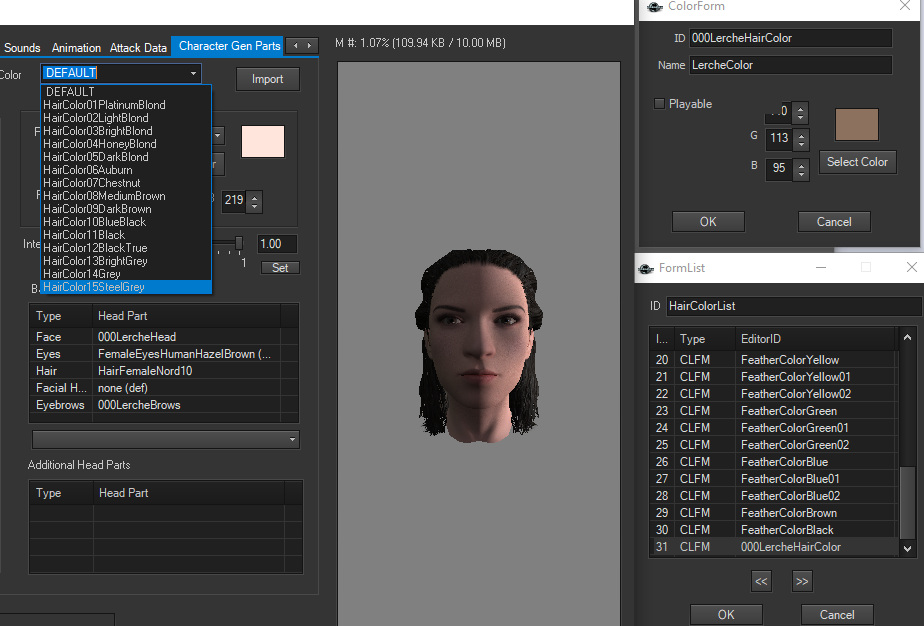Screen dimensions: 924x626
Task: Increase the G color value with up arrow
Action: click(799, 134)
